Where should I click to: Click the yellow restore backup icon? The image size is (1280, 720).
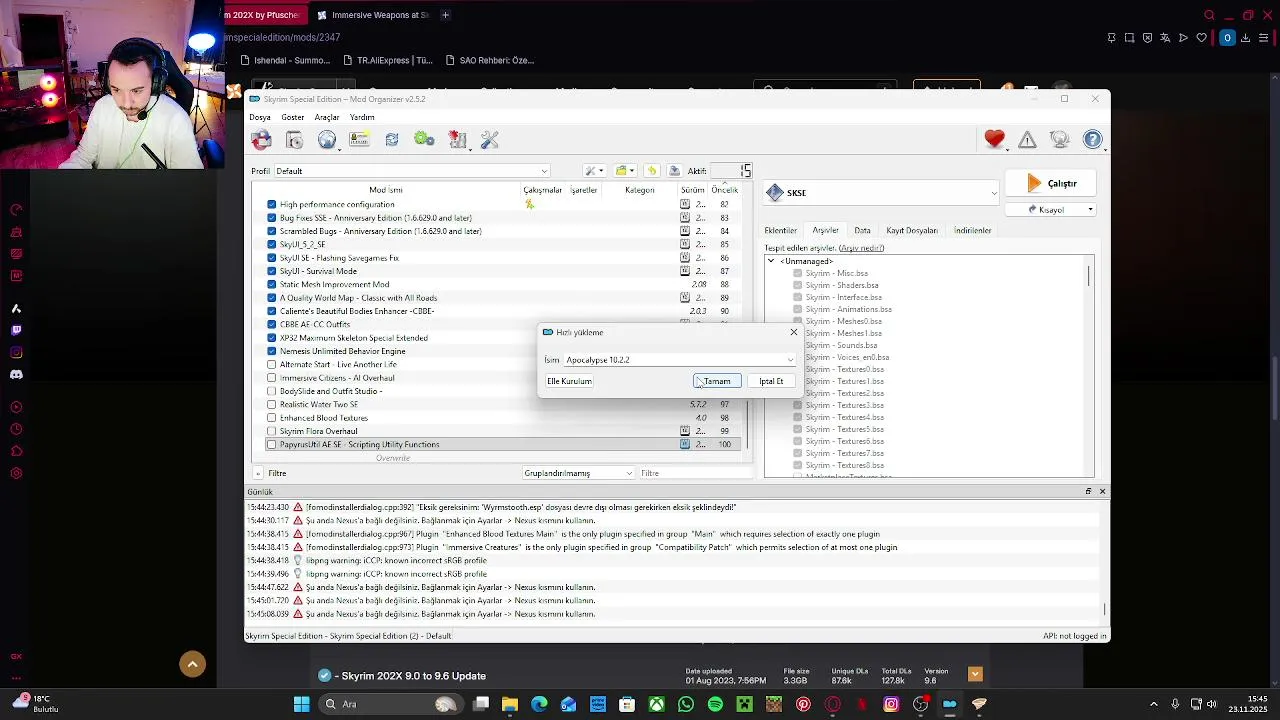652,171
